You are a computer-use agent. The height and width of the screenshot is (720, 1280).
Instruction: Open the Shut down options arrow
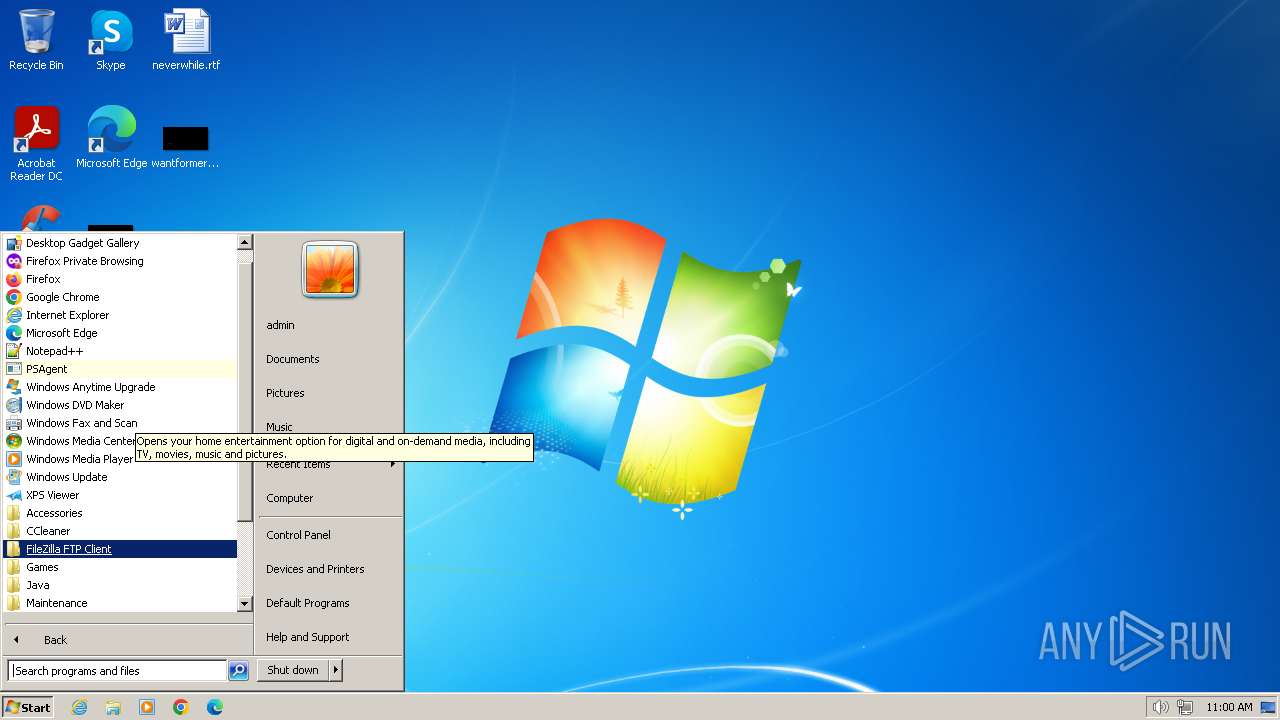click(336, 670)
